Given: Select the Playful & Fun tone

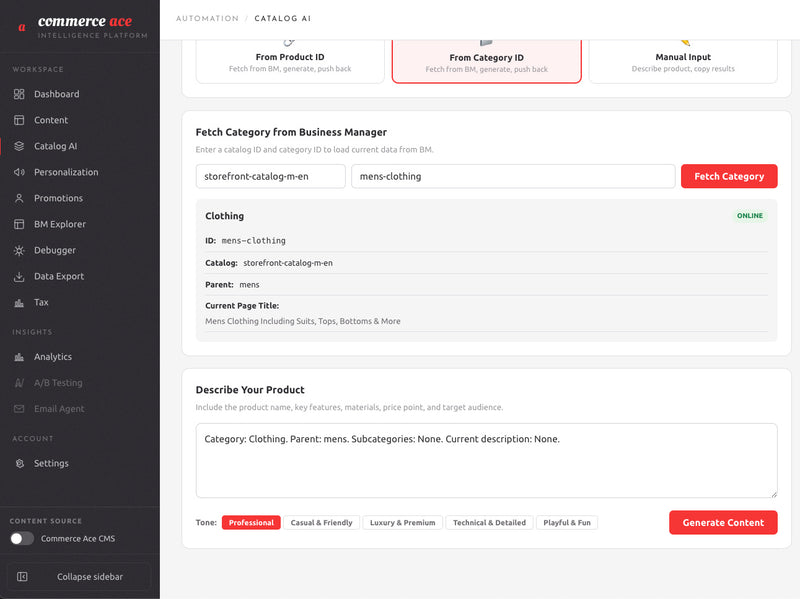Looking at the screenshot, I should pos(567,522).
